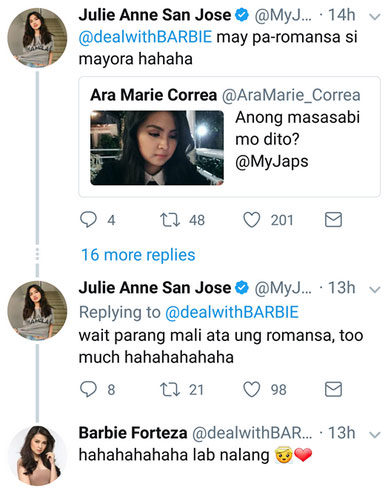This screenshot has height=490, width=389.
Task: Click the Barbie Forteza display name
Action: click(133, 433)
